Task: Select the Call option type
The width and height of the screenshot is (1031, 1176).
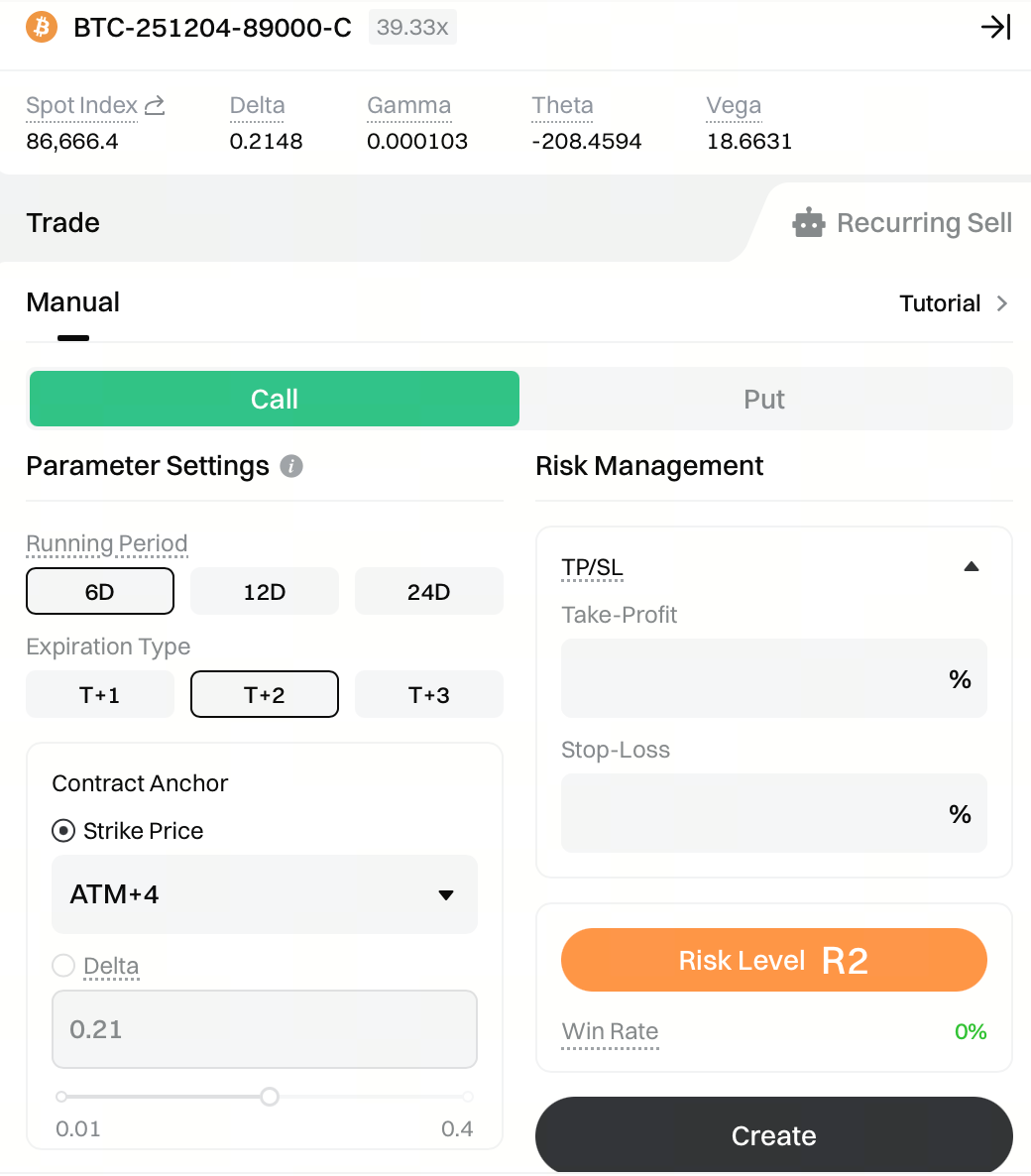Action: [275, 399]
